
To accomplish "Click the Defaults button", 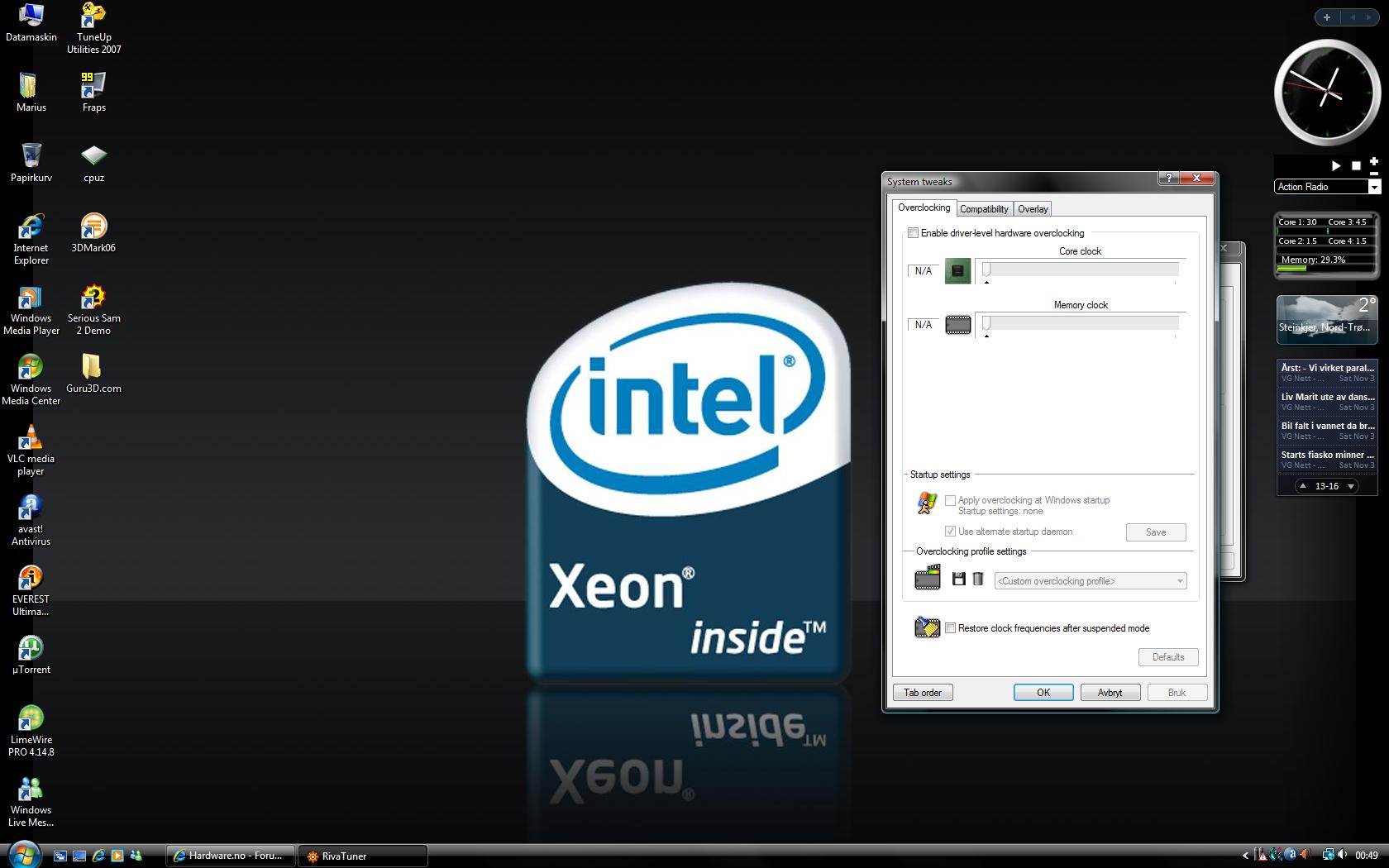I will click(x=1168, y=657).
